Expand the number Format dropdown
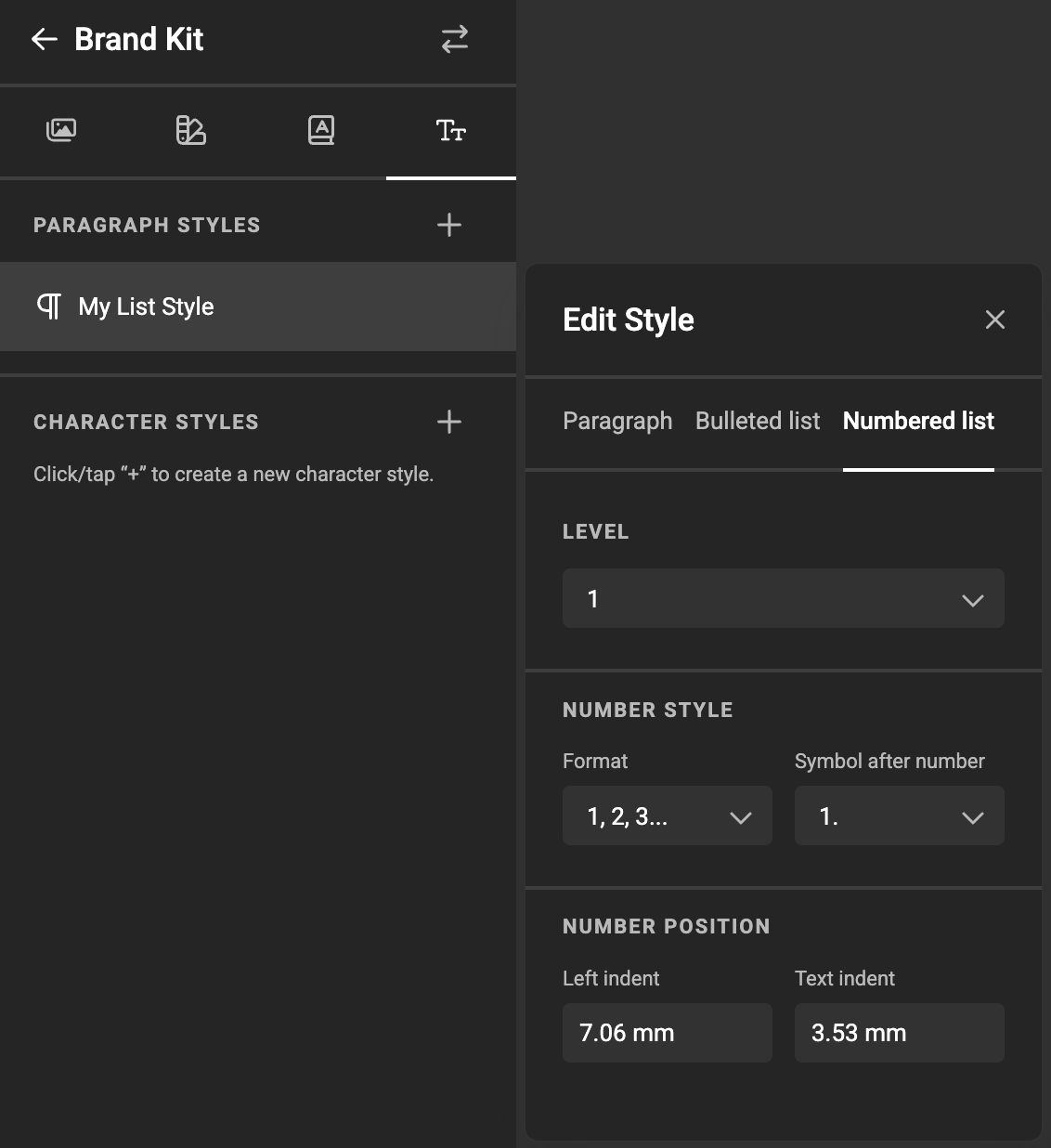This screenshot has height=1148, width=1051. click(667, 816)
